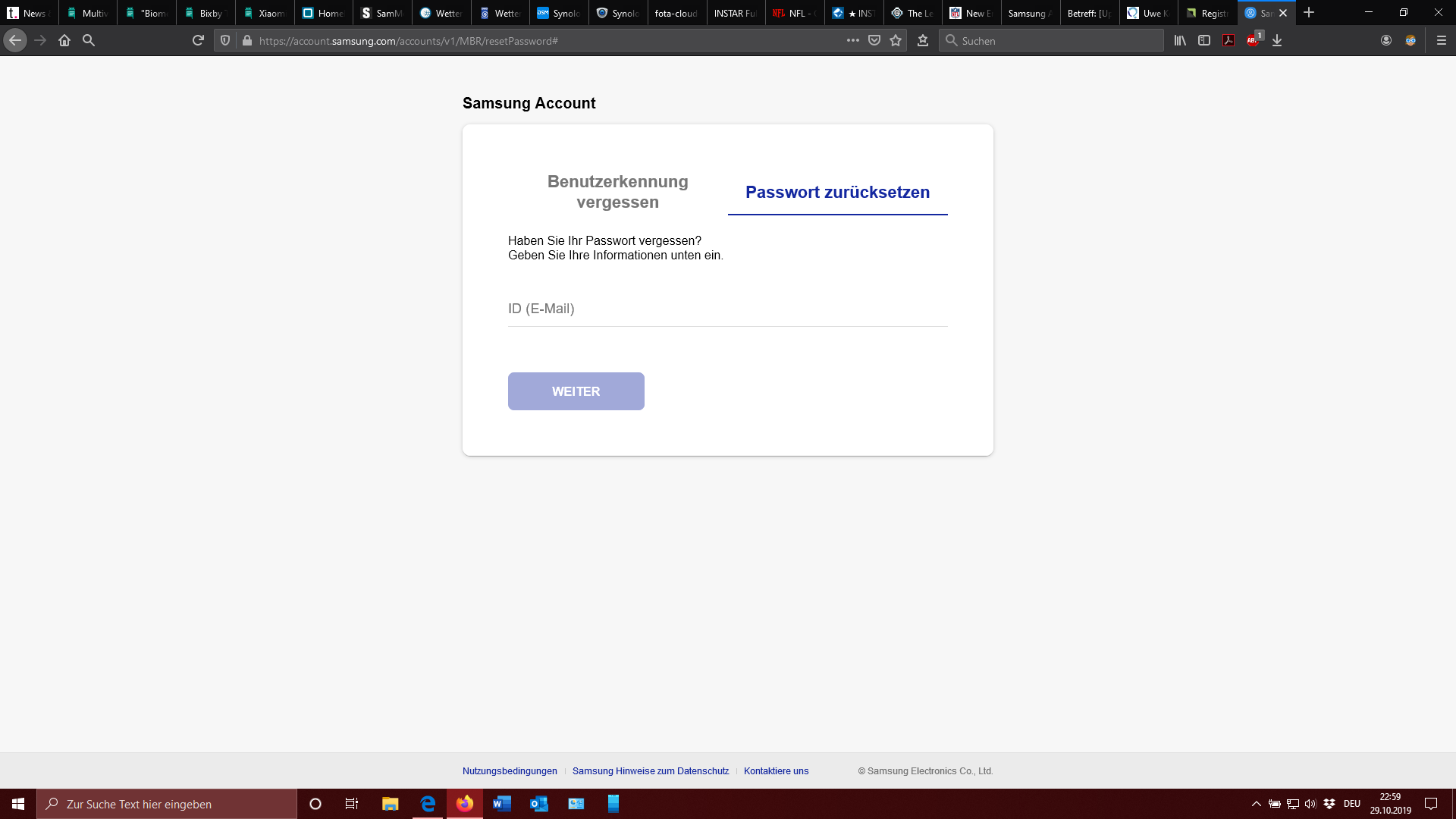Click the Windows taskbar search box
Viewport: 1456px width, 819px height.
pos(167,804)
